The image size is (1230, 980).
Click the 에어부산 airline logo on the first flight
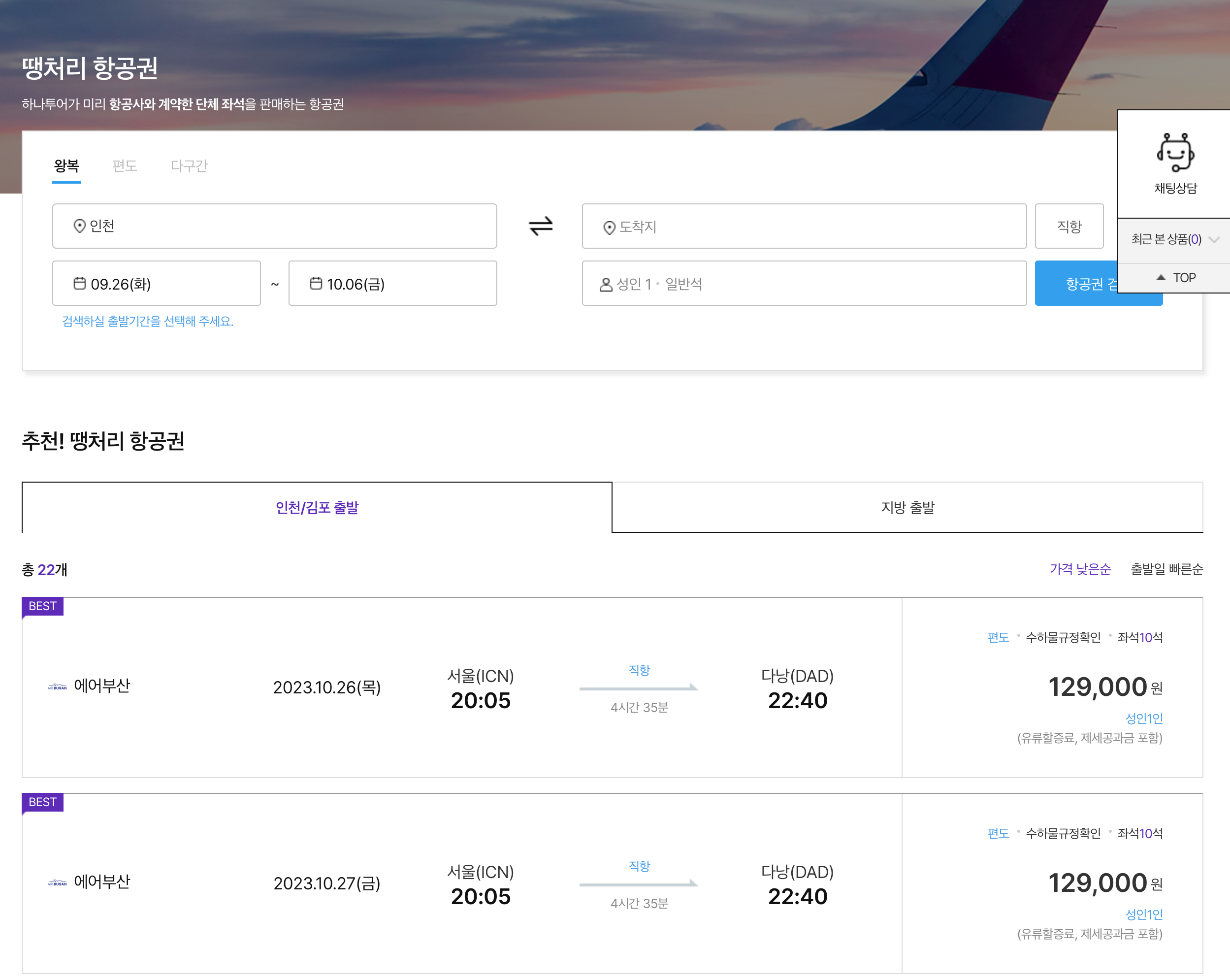[59, 687]
